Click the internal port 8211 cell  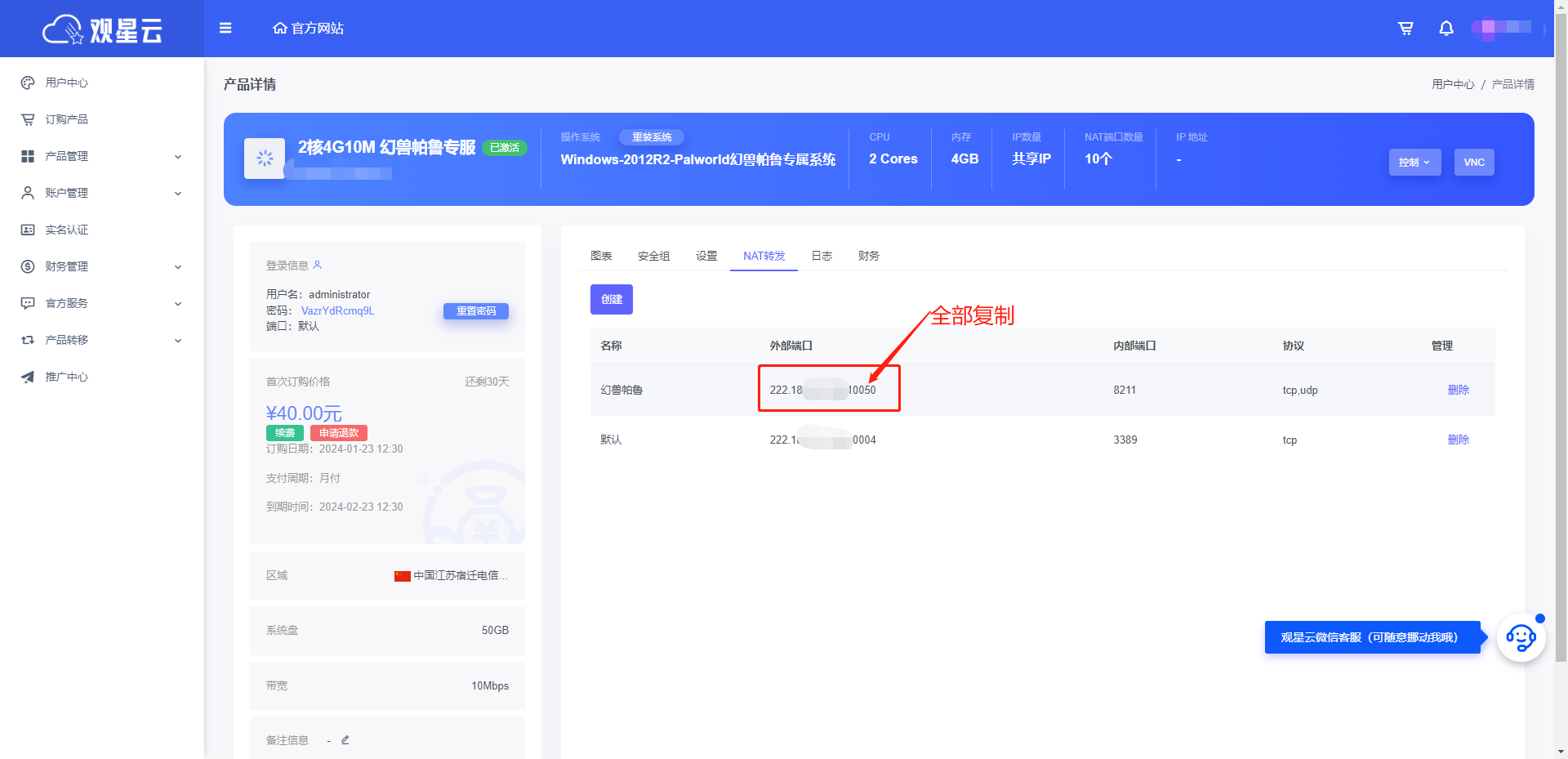[x=1125, y=390]
